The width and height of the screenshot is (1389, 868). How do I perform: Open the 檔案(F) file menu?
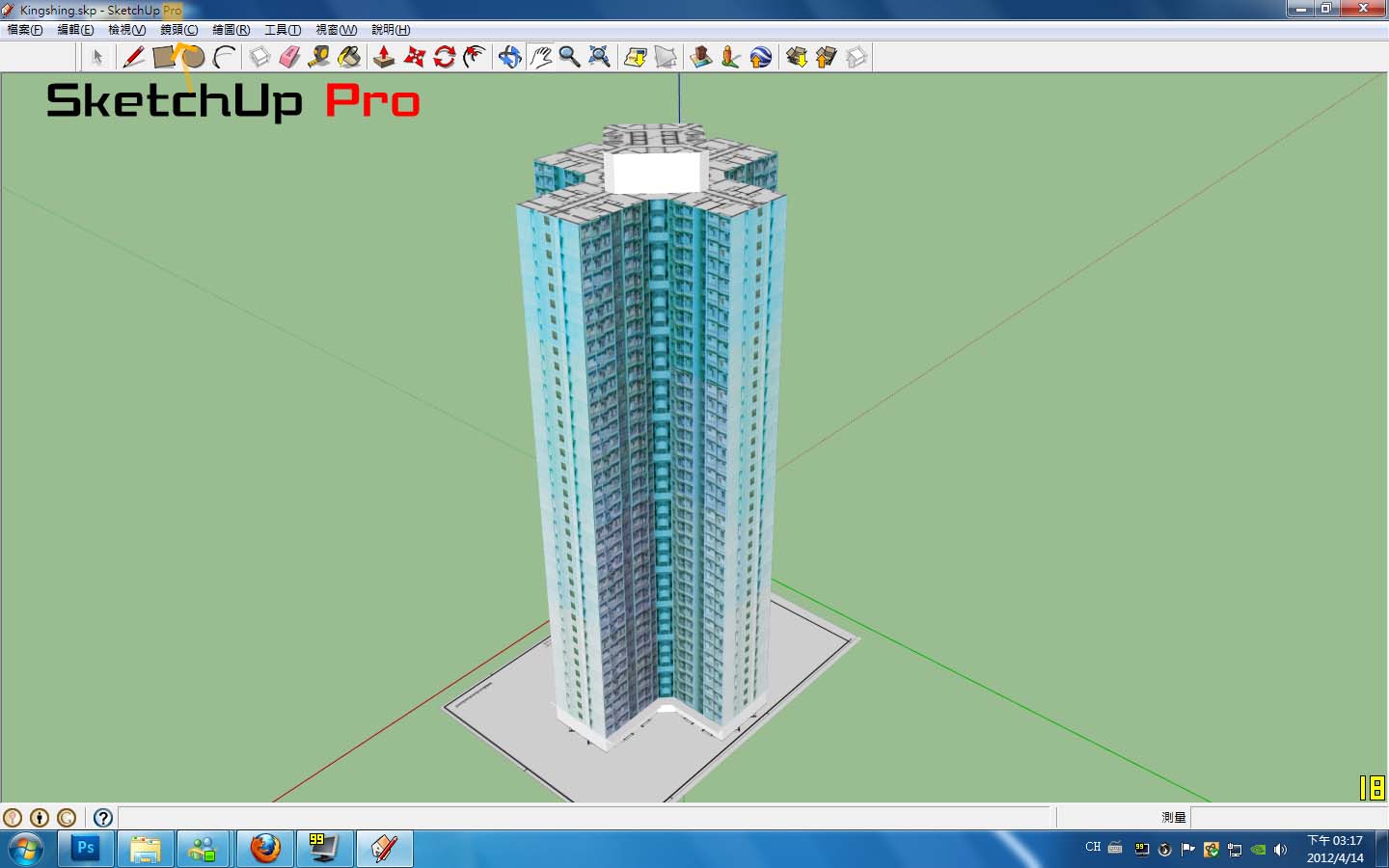coord(25,30)
